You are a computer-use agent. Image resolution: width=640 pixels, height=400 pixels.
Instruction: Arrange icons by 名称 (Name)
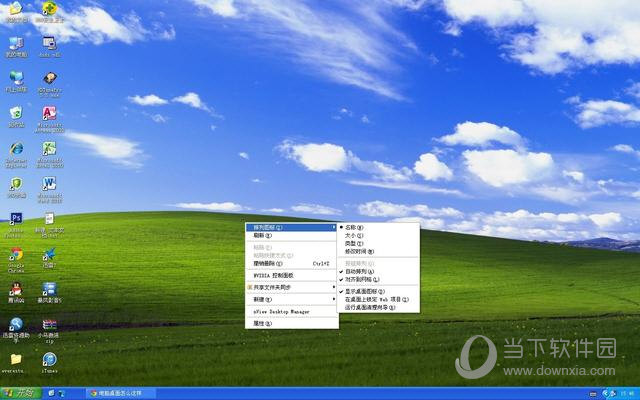[x=378, y=227]
